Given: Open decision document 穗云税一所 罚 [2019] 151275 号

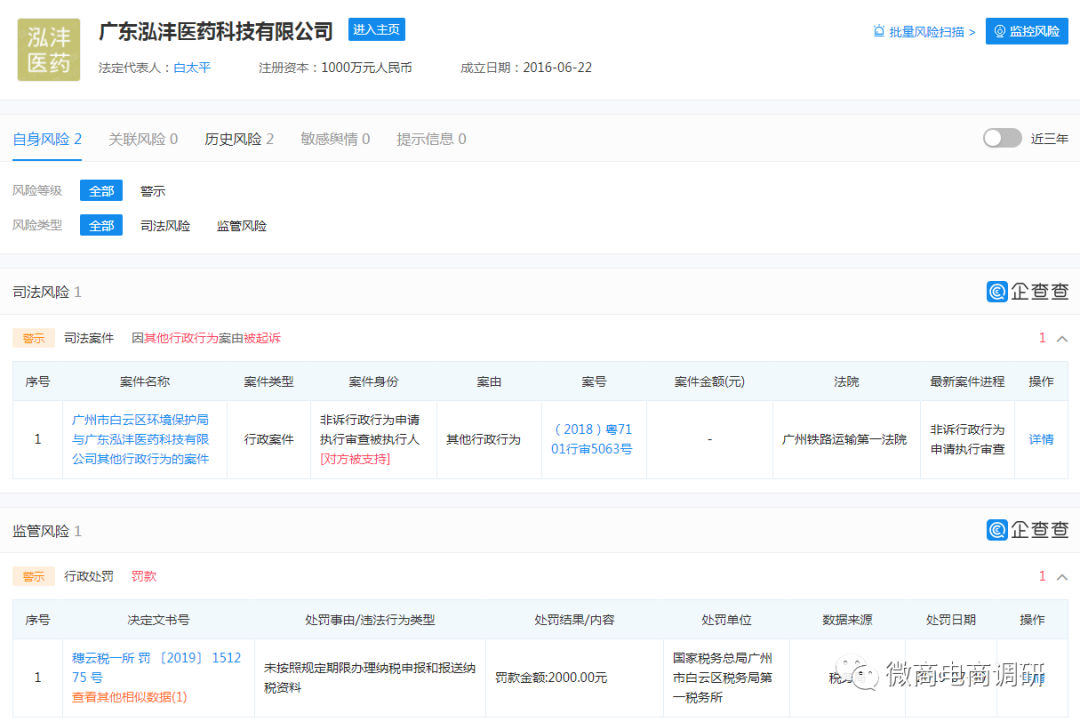Looking at the screenshot, I should [156, 668].
